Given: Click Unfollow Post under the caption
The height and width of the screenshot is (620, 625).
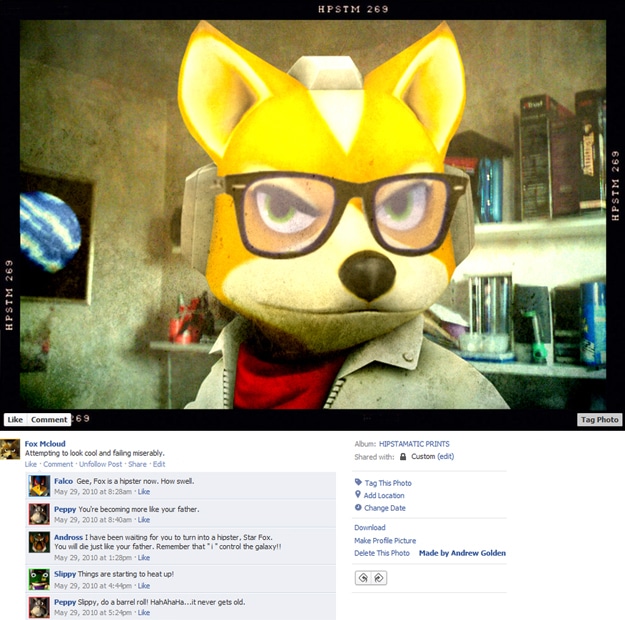Looking at the screenshot, I should click(99, 464).
